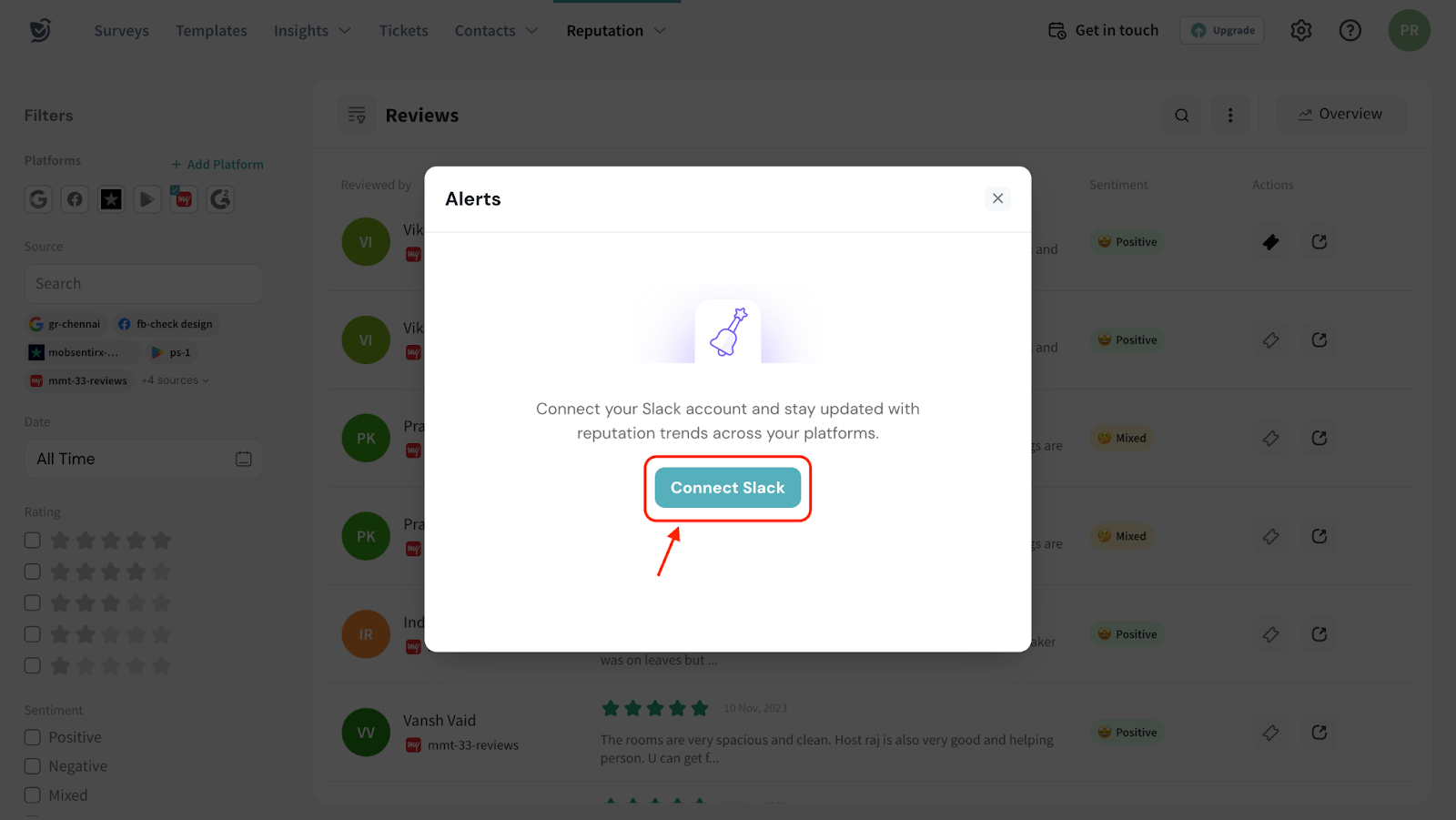Select the Google Play platform icon
This screenshot has width=1456, height=820.
tap(147, 199)
